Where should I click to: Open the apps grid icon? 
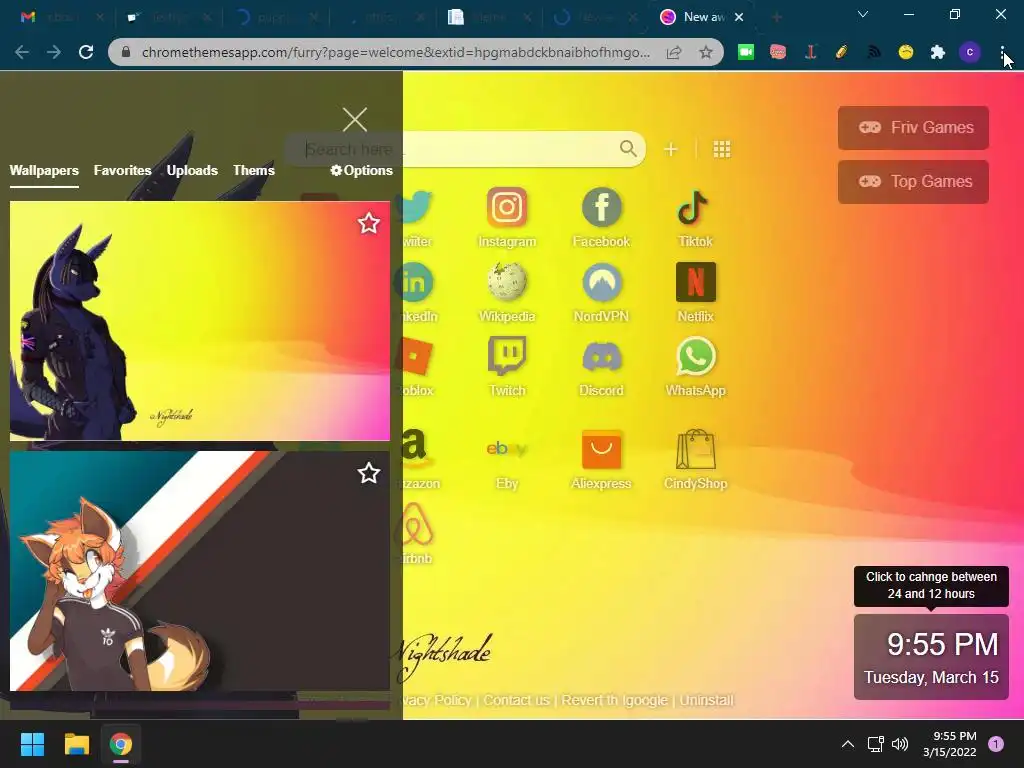point(722,150)
